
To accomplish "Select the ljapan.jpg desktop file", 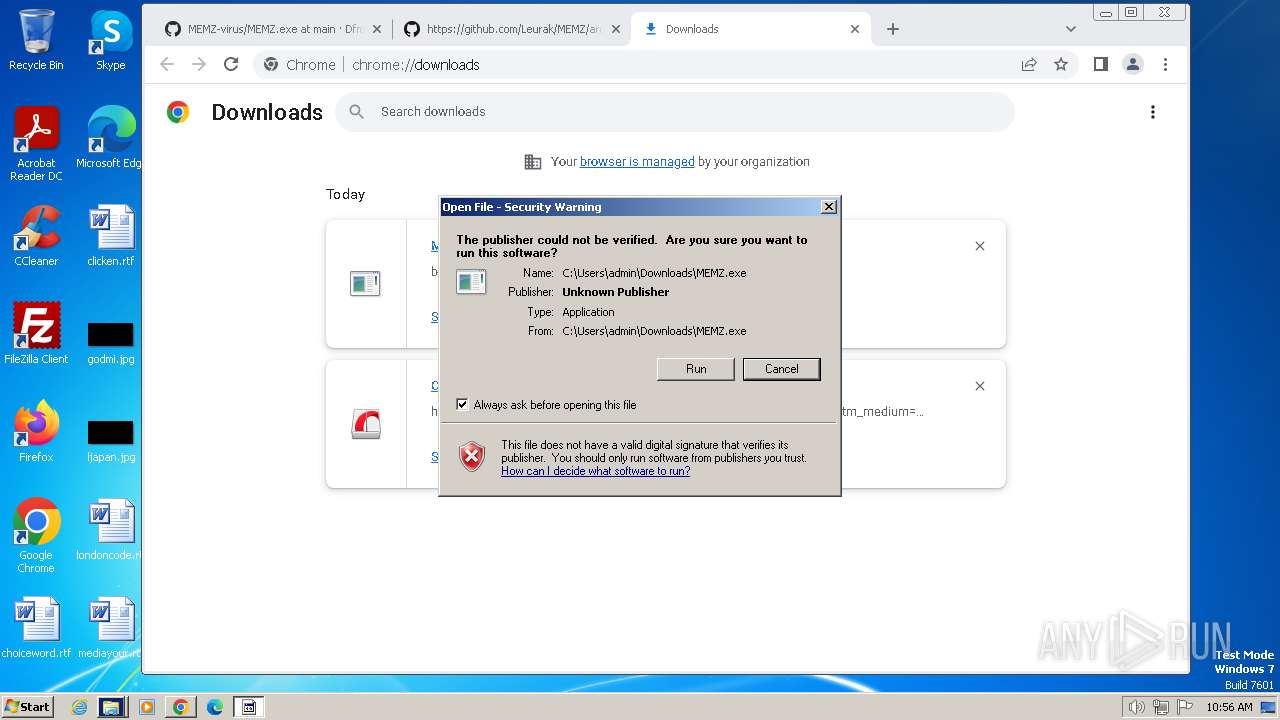I will pyautogui.click(x=111, y=439).
